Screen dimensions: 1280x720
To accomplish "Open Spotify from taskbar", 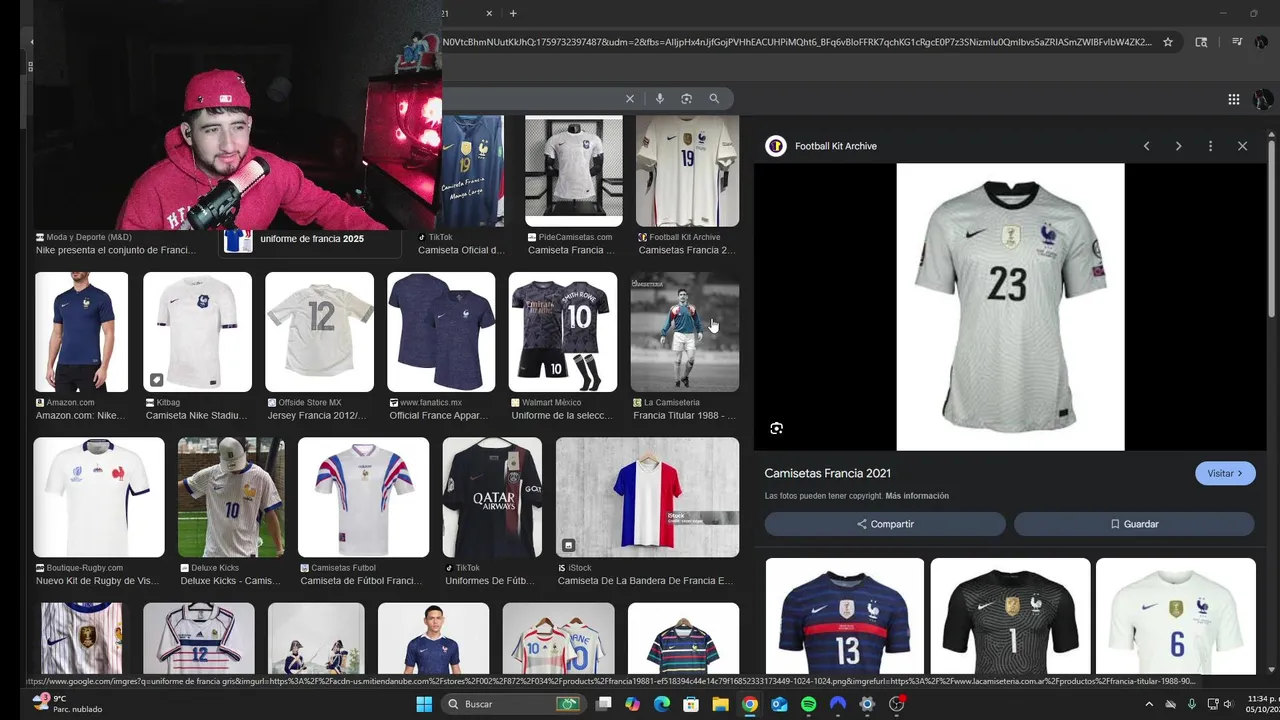I will pyautogui.click(x=809, y=704).
